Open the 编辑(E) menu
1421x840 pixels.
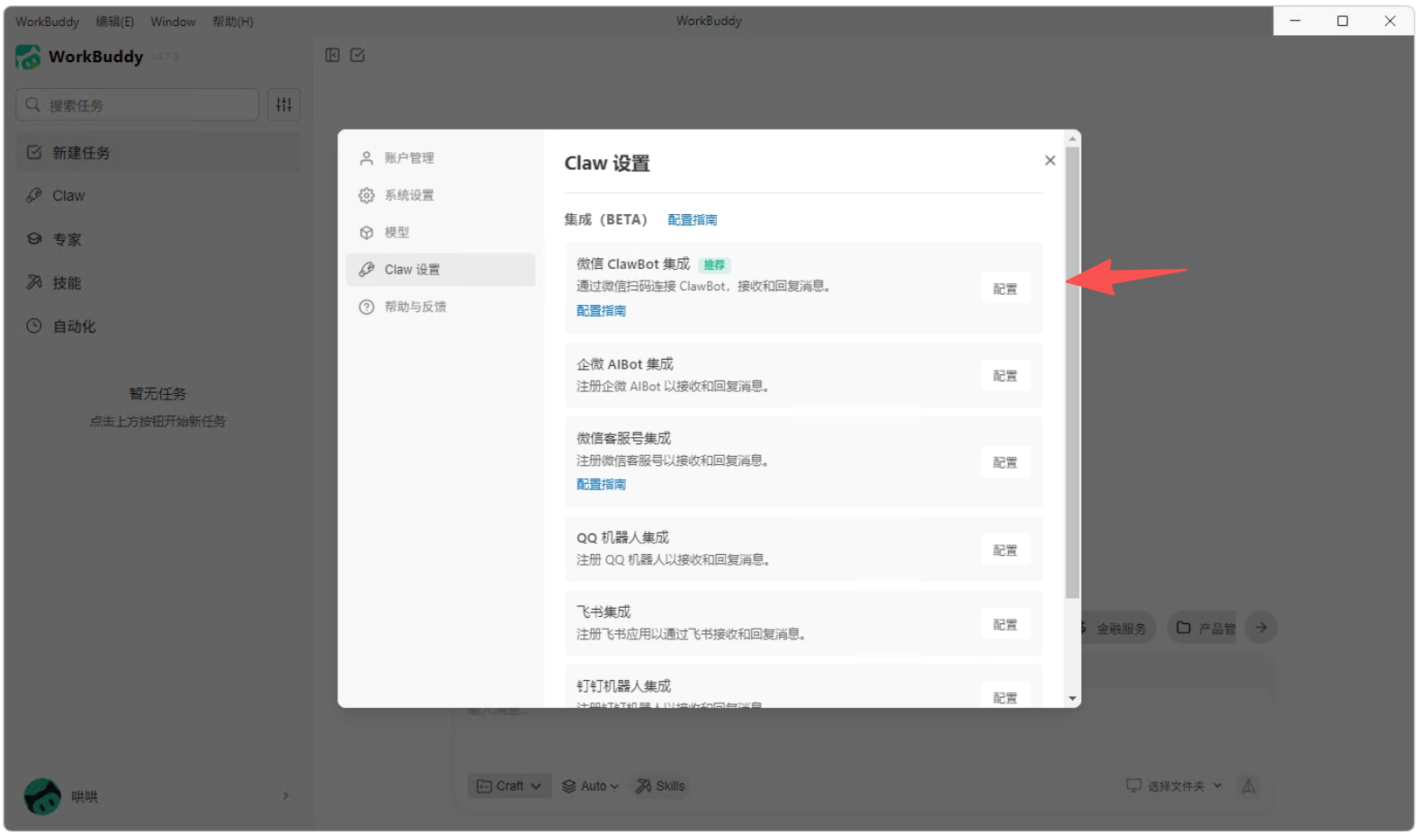[115, 22]
